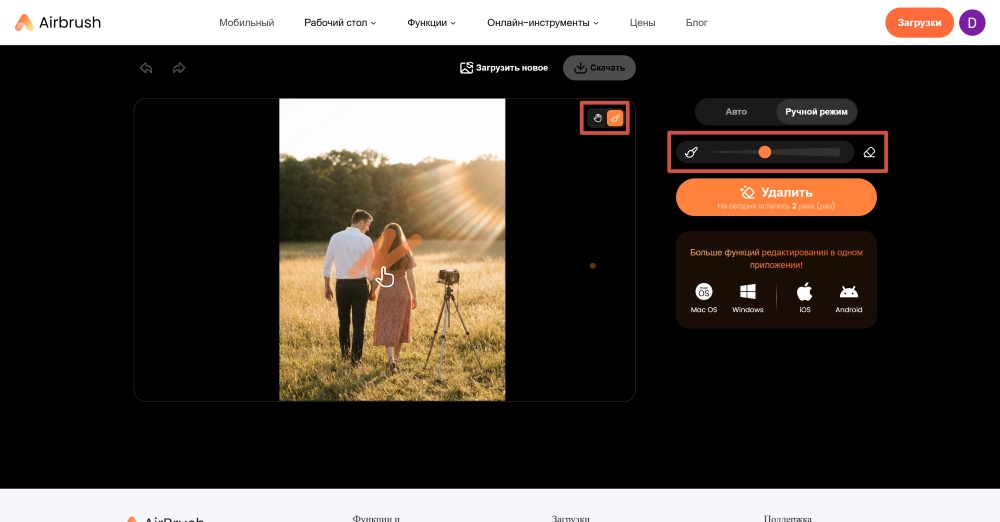Select the eraser tool
Image resolution: width=1000 pixels, height=522 pixels.
(x=869, y=152)
